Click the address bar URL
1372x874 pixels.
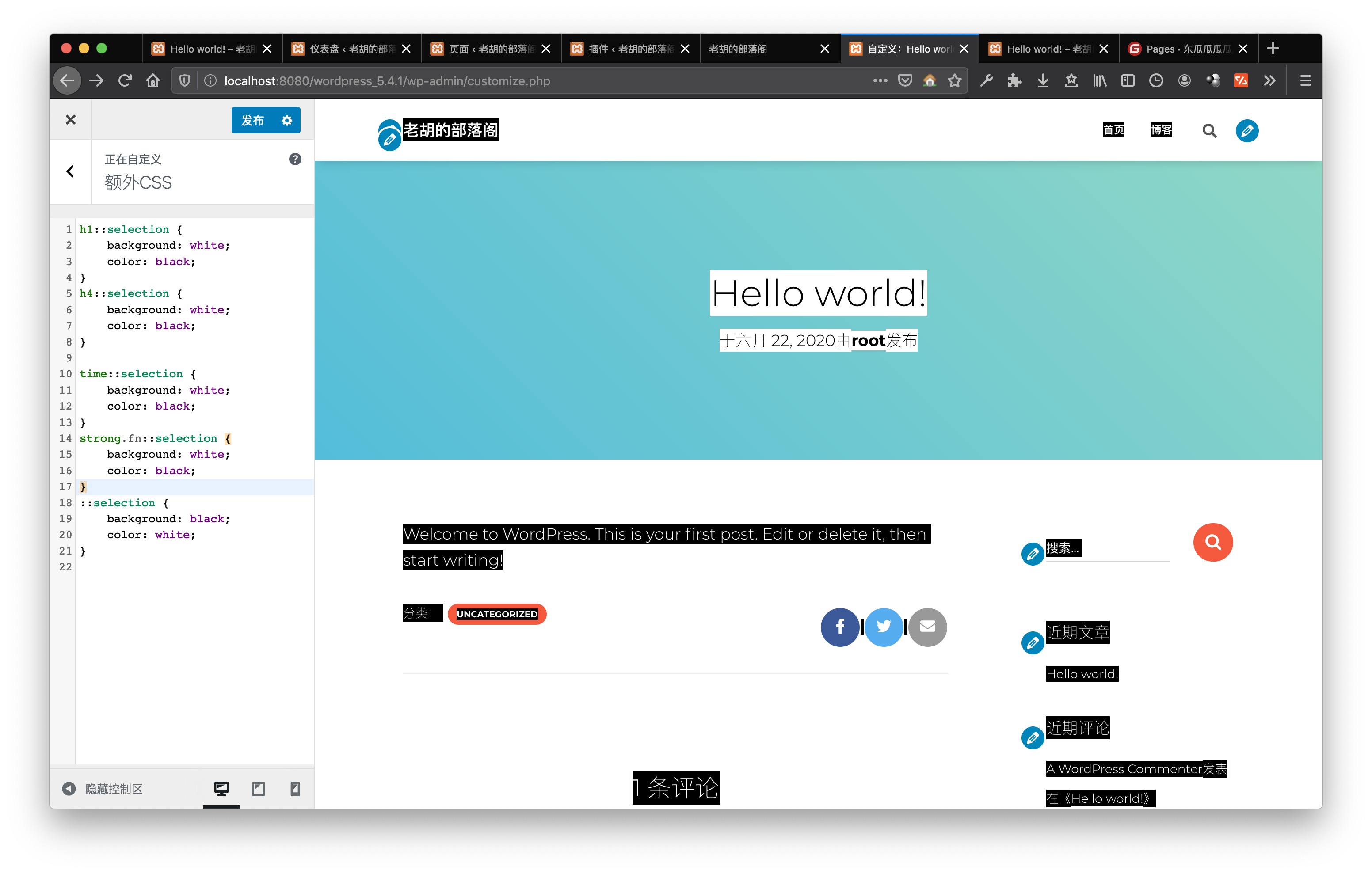[x=387, y=81]
